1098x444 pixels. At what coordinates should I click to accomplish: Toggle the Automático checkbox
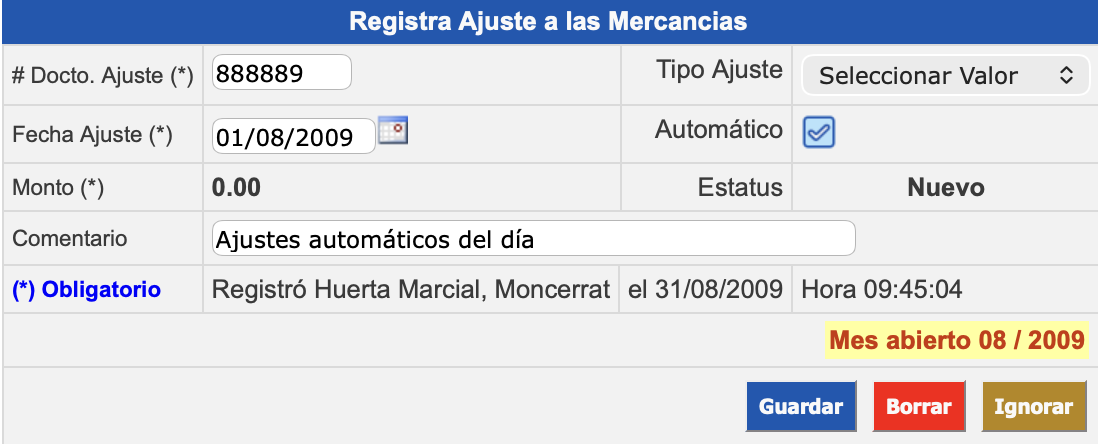click(x=819, y=133)
